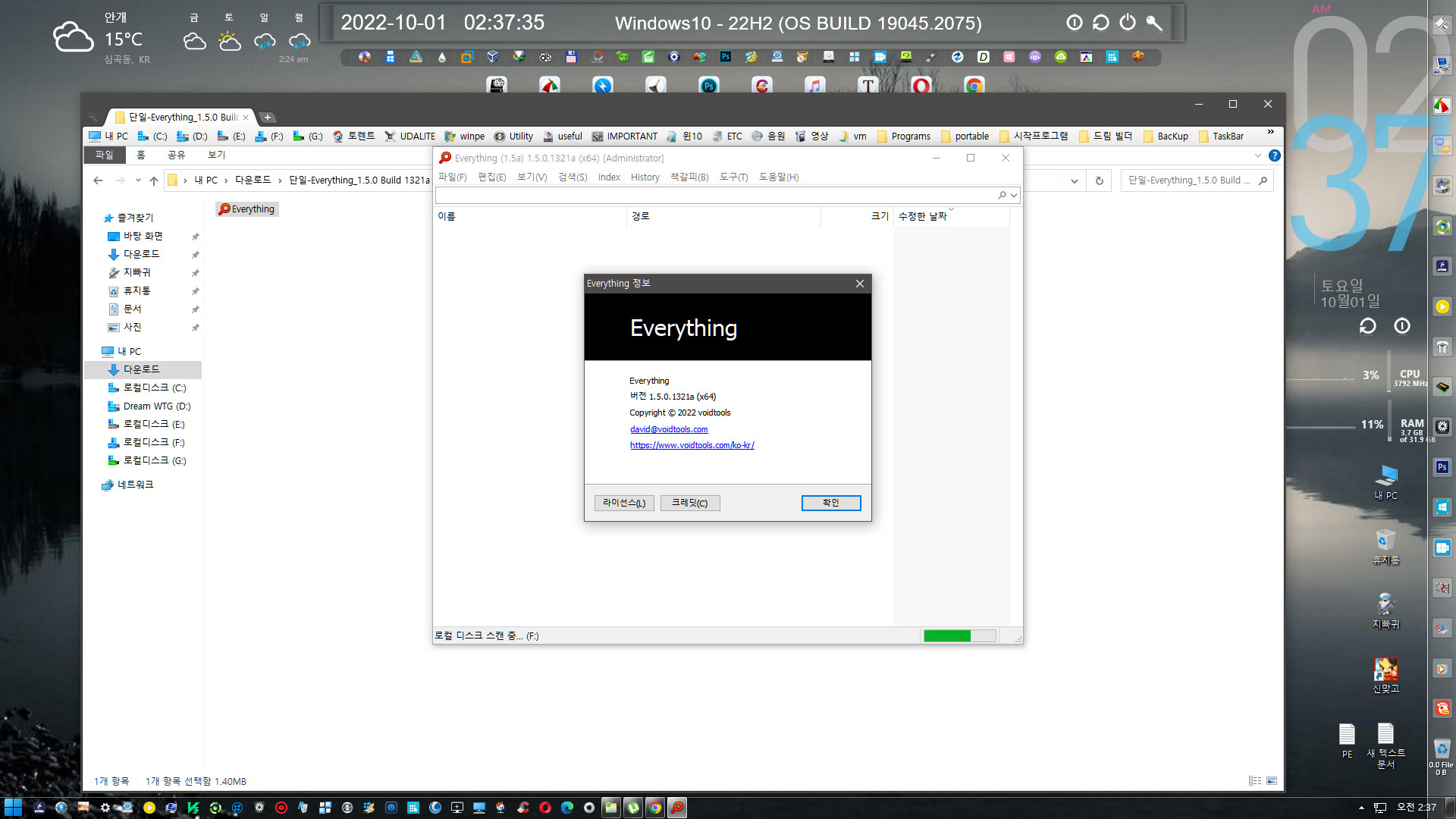This screenshot has width=1456, height=819.
Task: Select 지빠귀 in quick access list
Action: pos(137,273)
